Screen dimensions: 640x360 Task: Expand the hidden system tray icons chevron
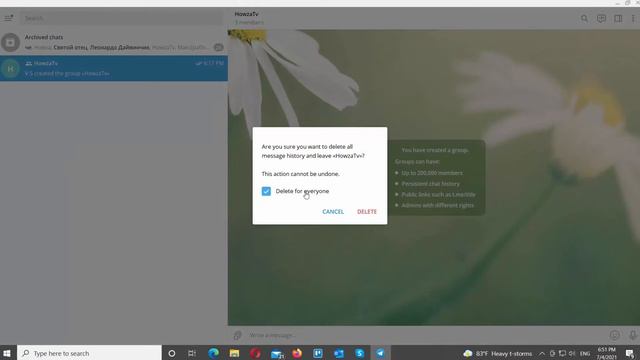(x=542, y=353)
